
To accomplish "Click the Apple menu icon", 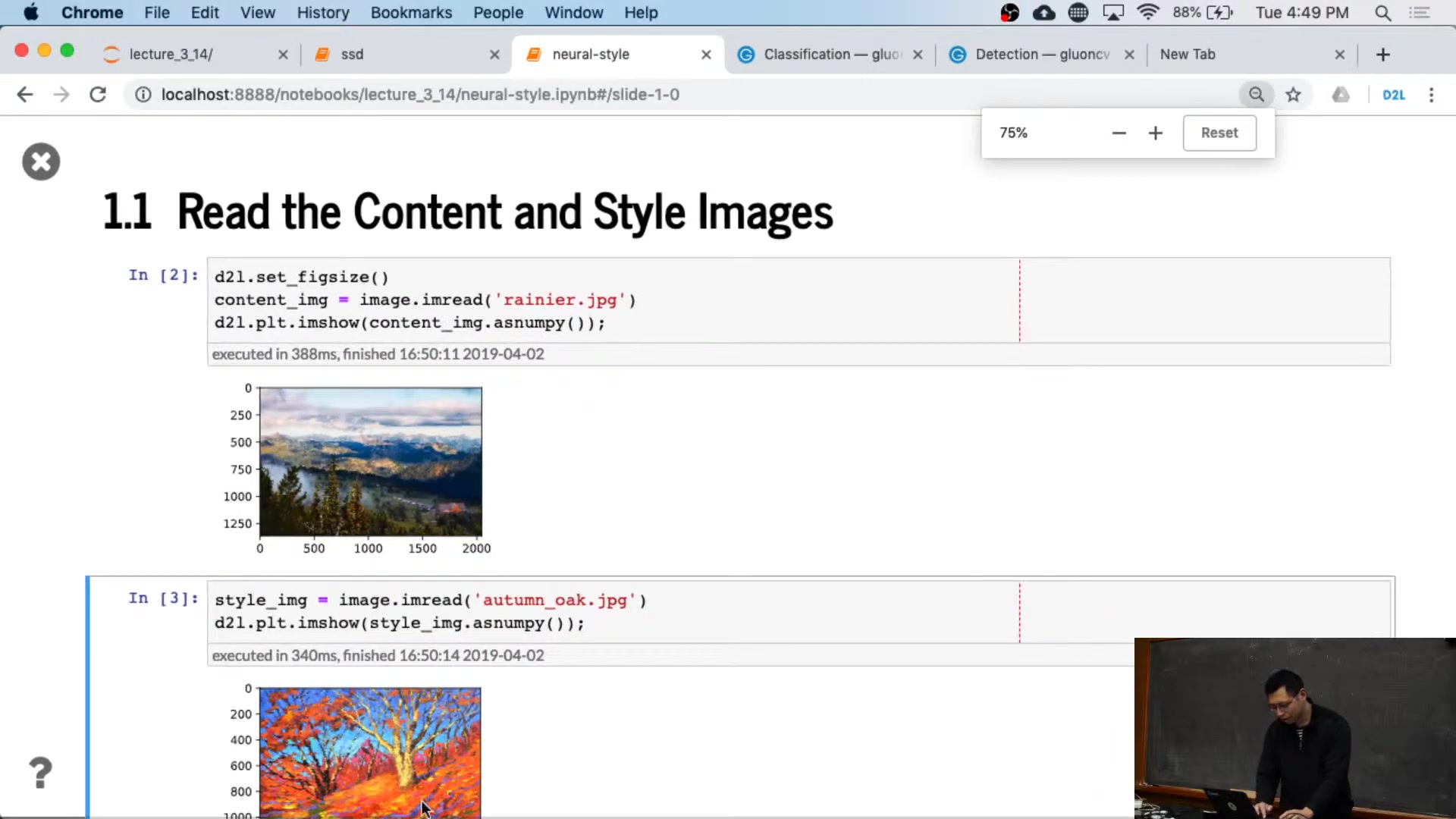I will pos(30,12).
